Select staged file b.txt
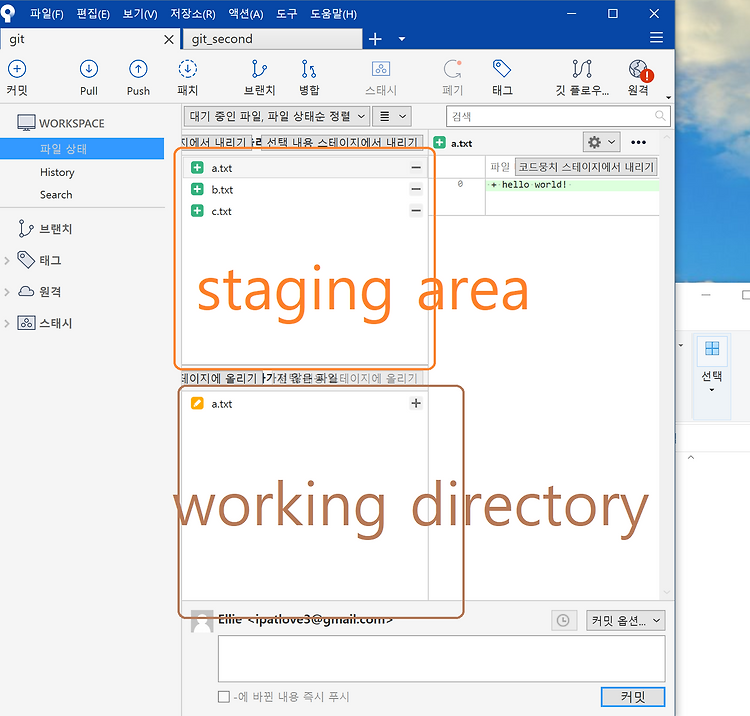The width and height of the screenshot is (750, 716). 305,189
